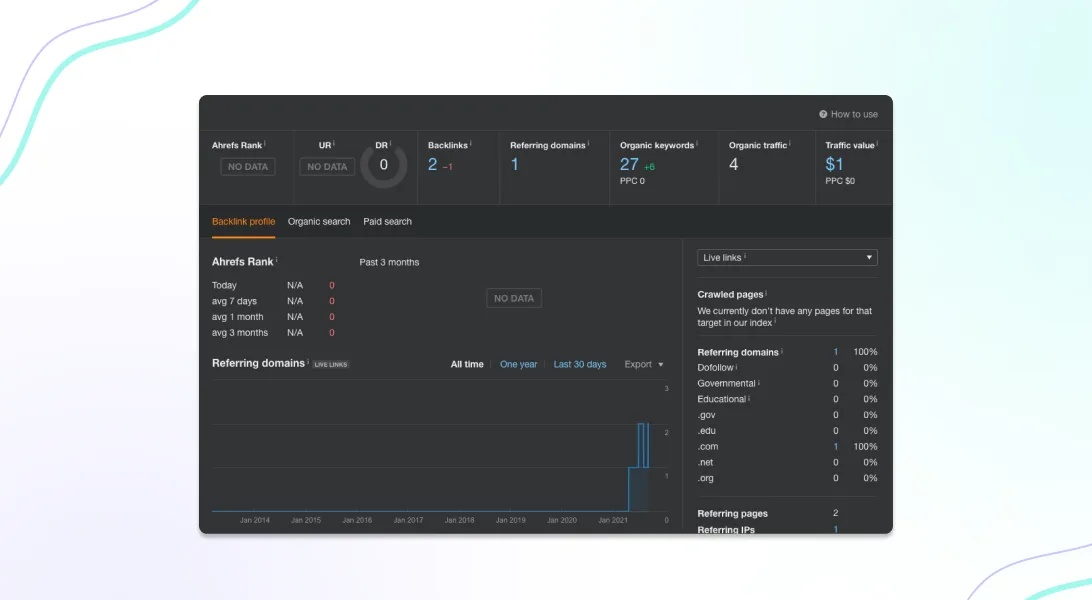Click the 'PPC $0' text under Traffic value

coord(840,181)
